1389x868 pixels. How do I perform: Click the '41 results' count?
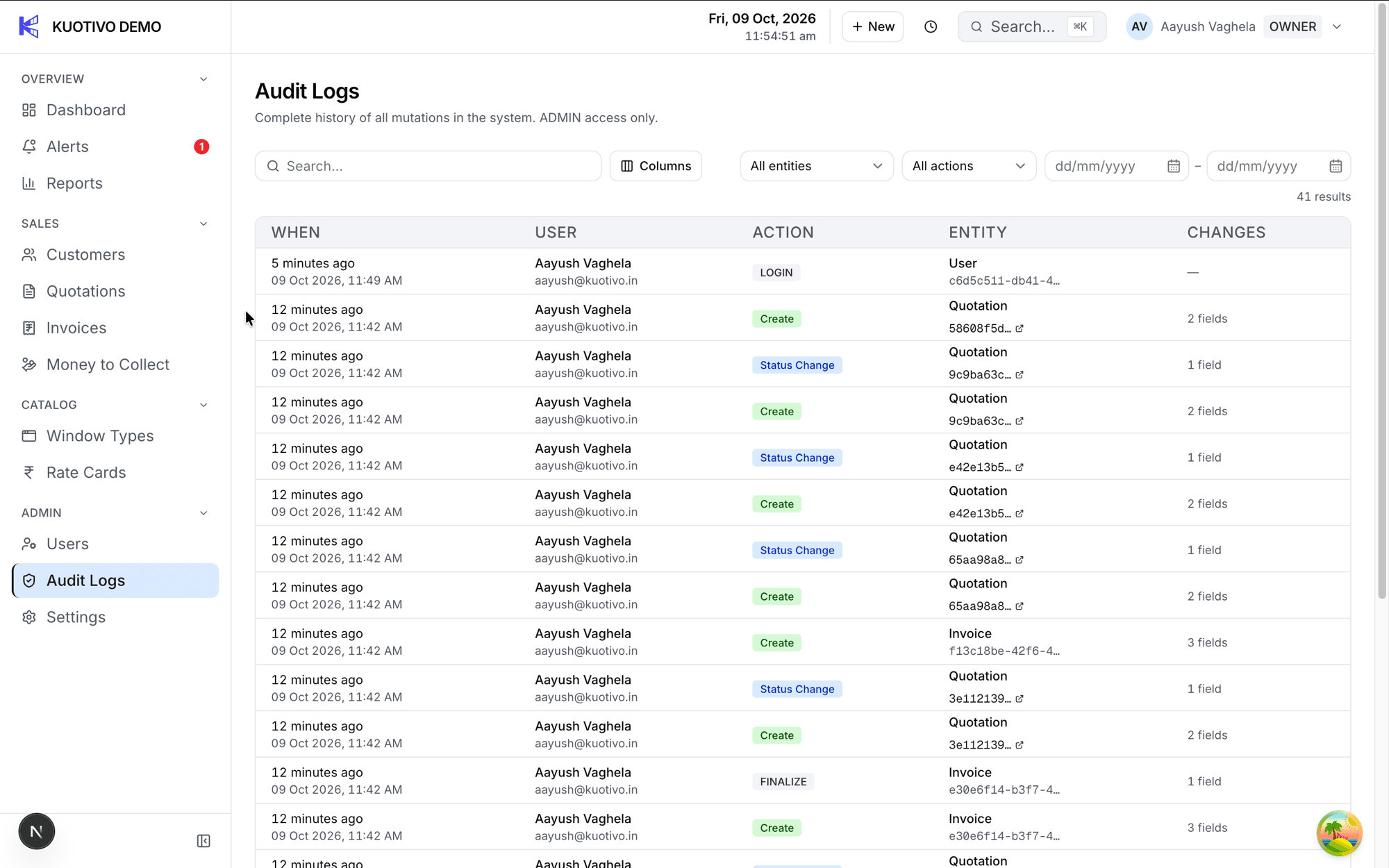[1323, 197]
